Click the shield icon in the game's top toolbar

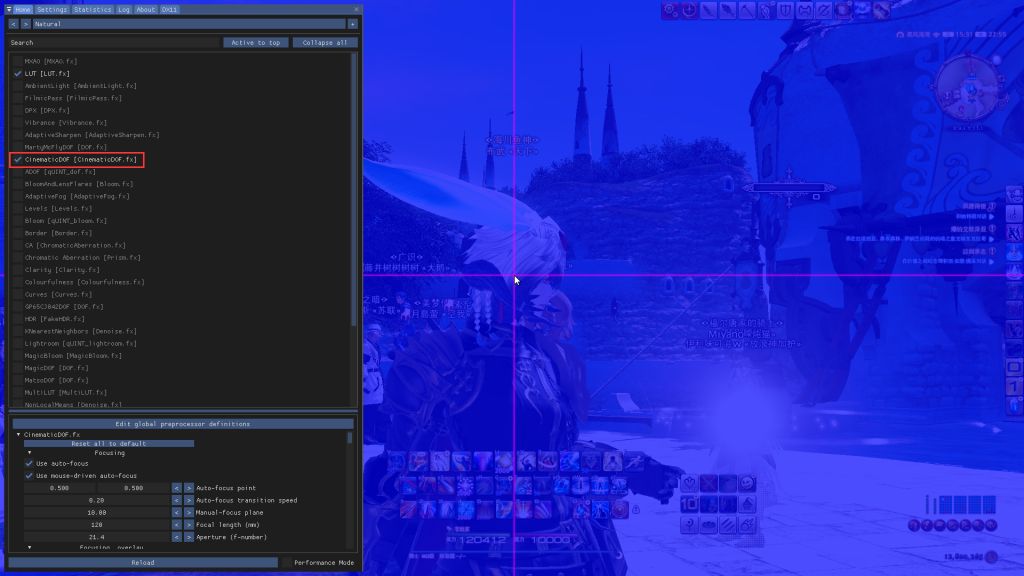pyautogui.click(x=785, y=9)
